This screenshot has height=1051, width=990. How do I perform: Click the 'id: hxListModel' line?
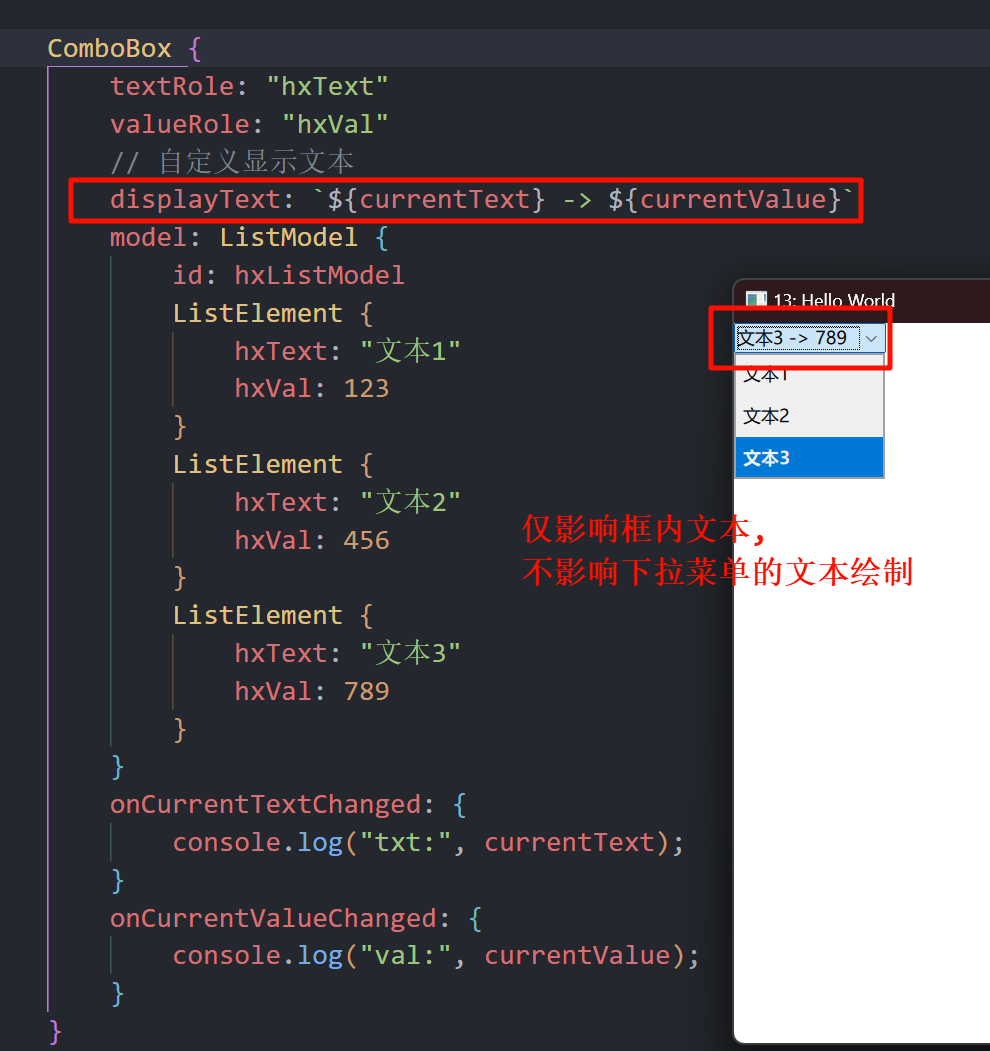click(288, 275)
